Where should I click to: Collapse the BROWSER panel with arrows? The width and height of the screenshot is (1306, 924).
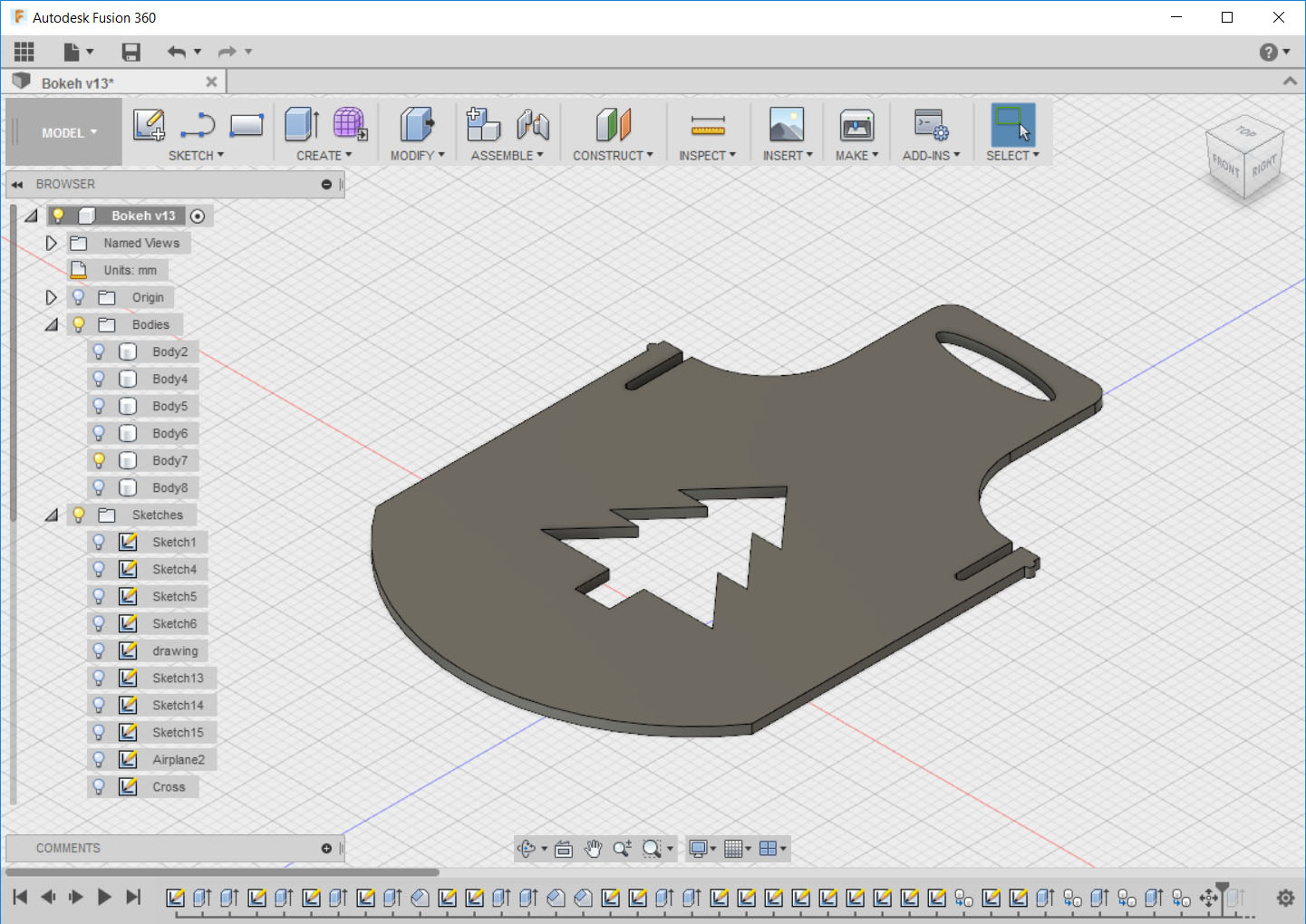click(17, 185)
